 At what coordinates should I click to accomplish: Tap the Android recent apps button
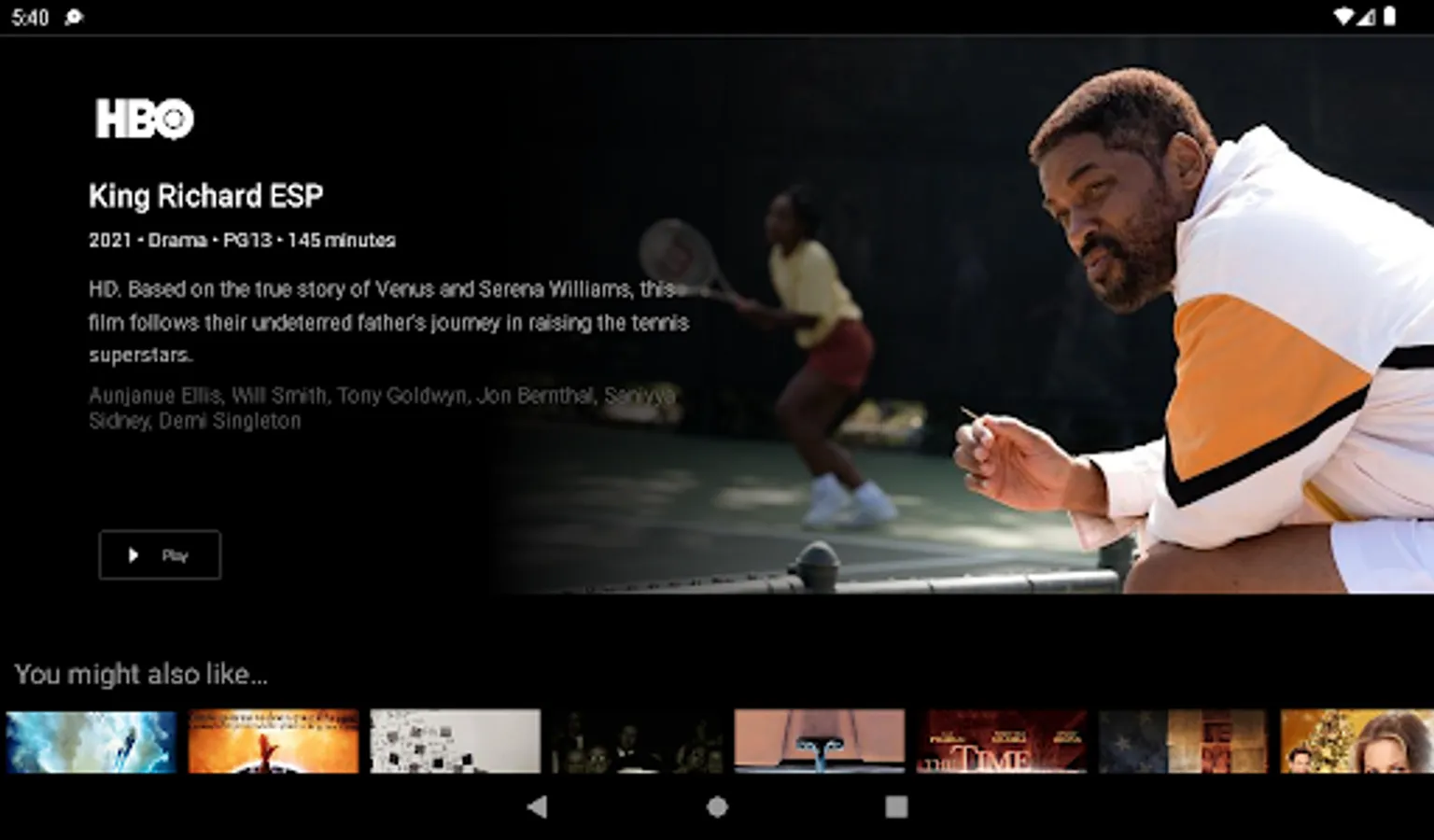click(896, 806)
